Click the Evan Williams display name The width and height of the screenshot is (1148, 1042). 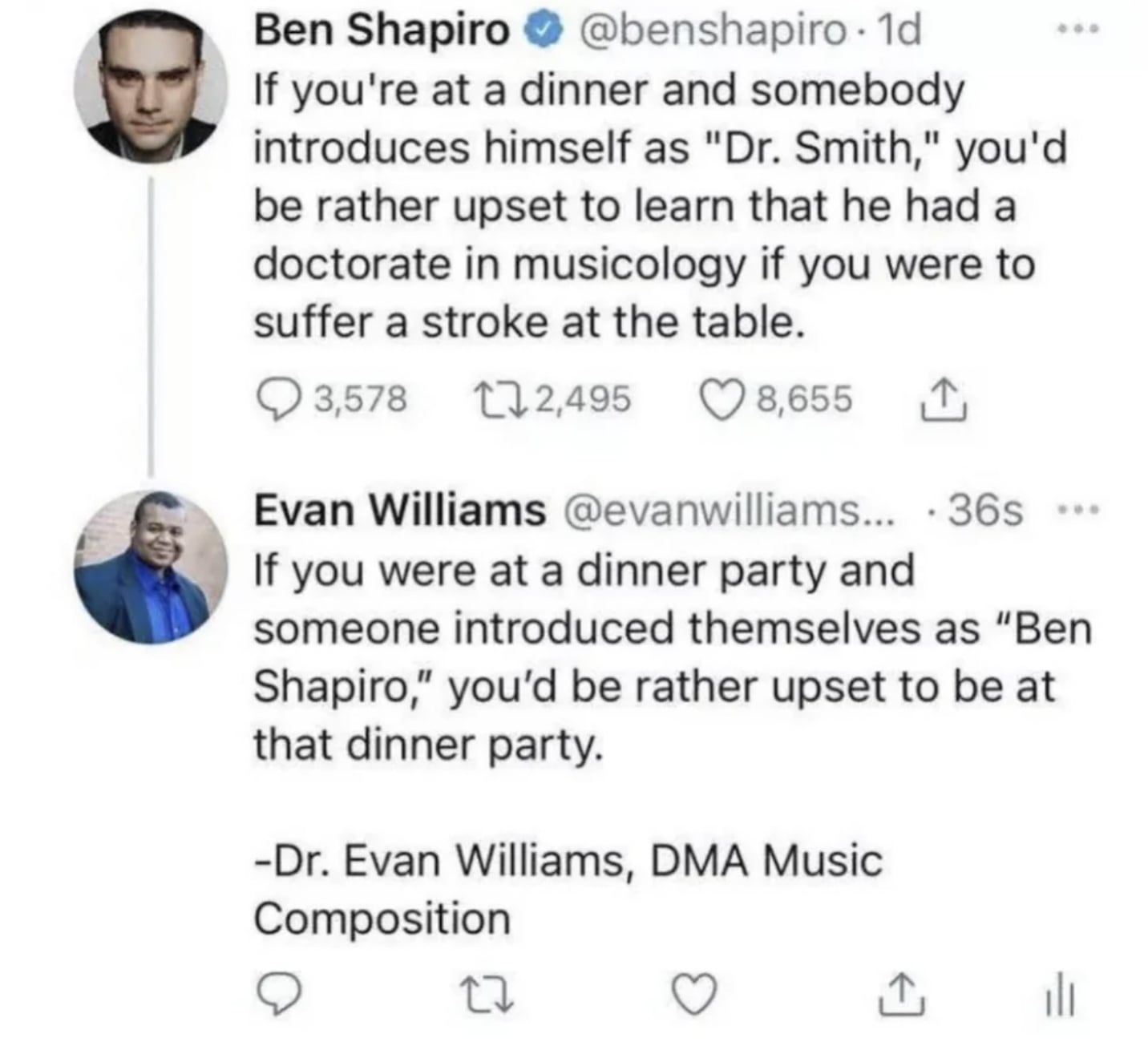point(399,510)
